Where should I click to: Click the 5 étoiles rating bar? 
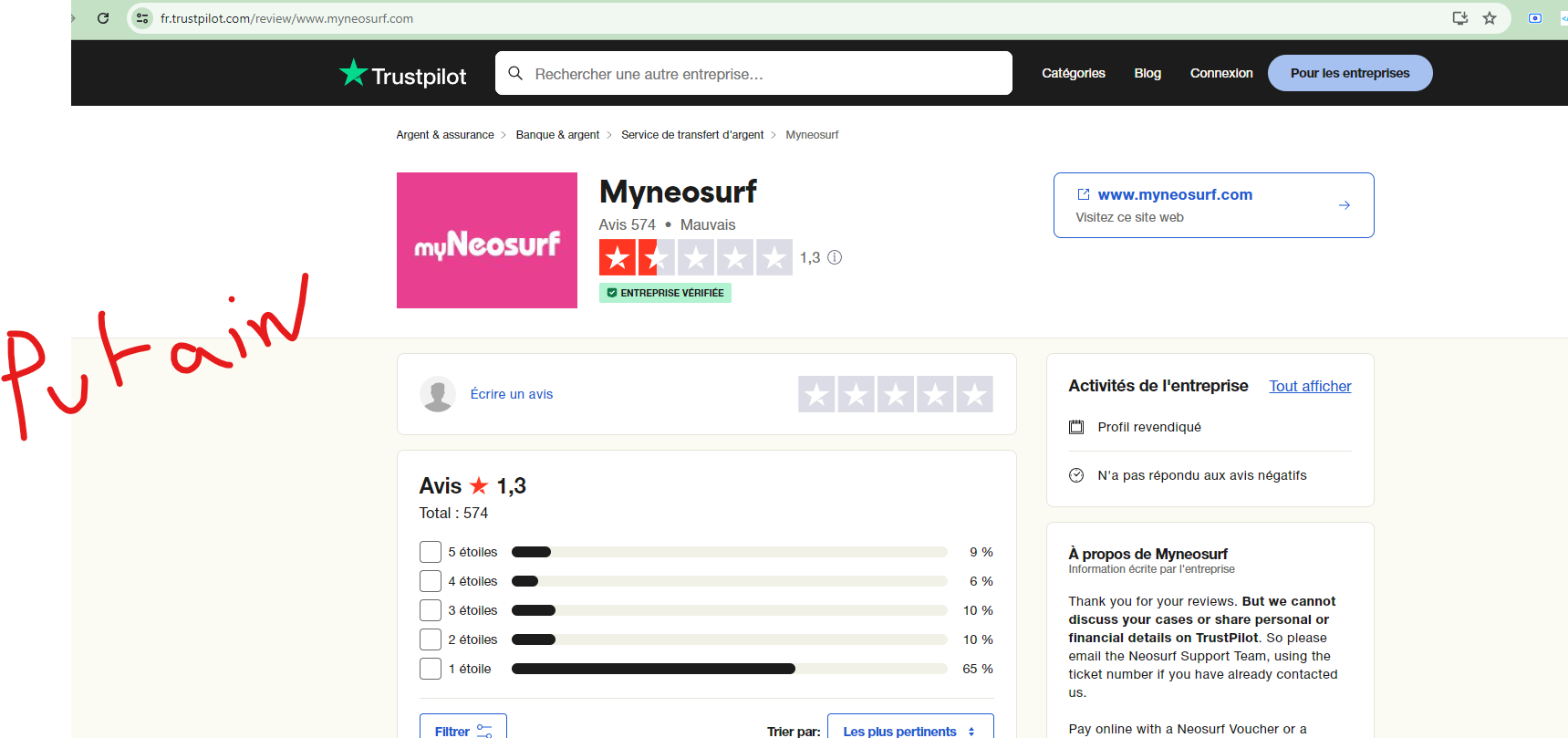pyautogui.click(x=730, y=552)
